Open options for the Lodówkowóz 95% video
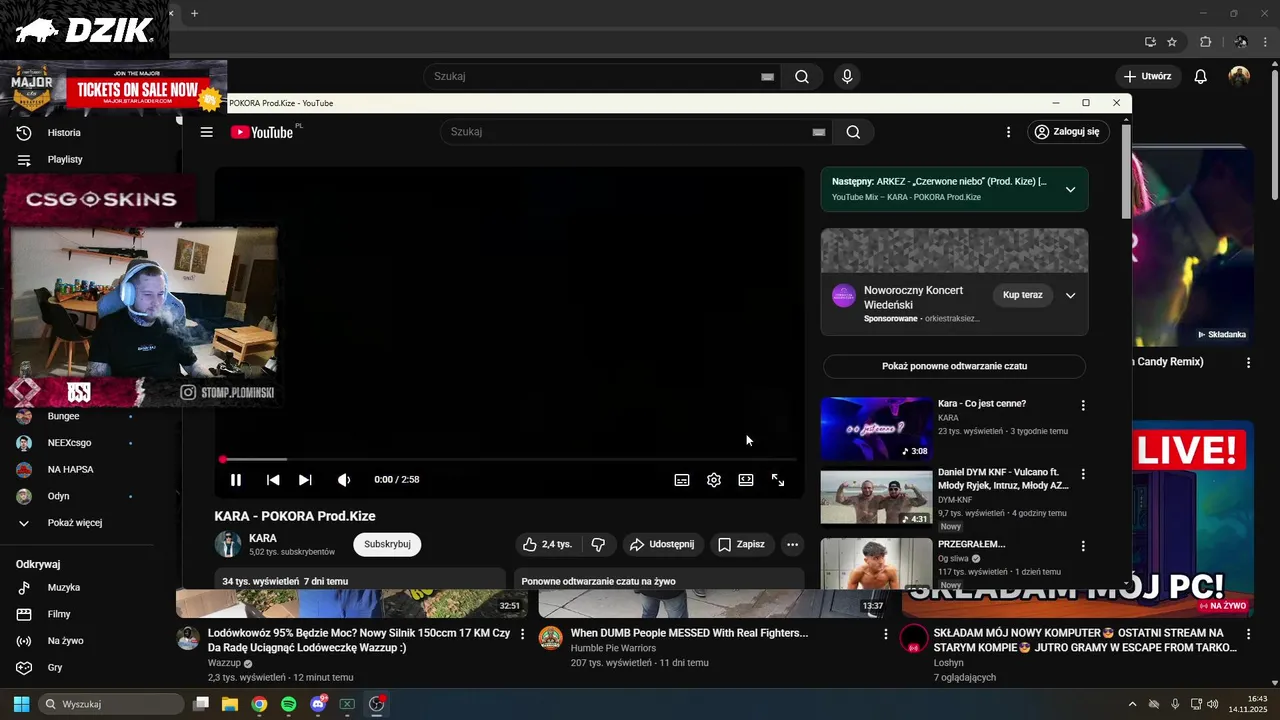Image resolution: width=1280 pixels, height=720 pixels. coord(522,634)
